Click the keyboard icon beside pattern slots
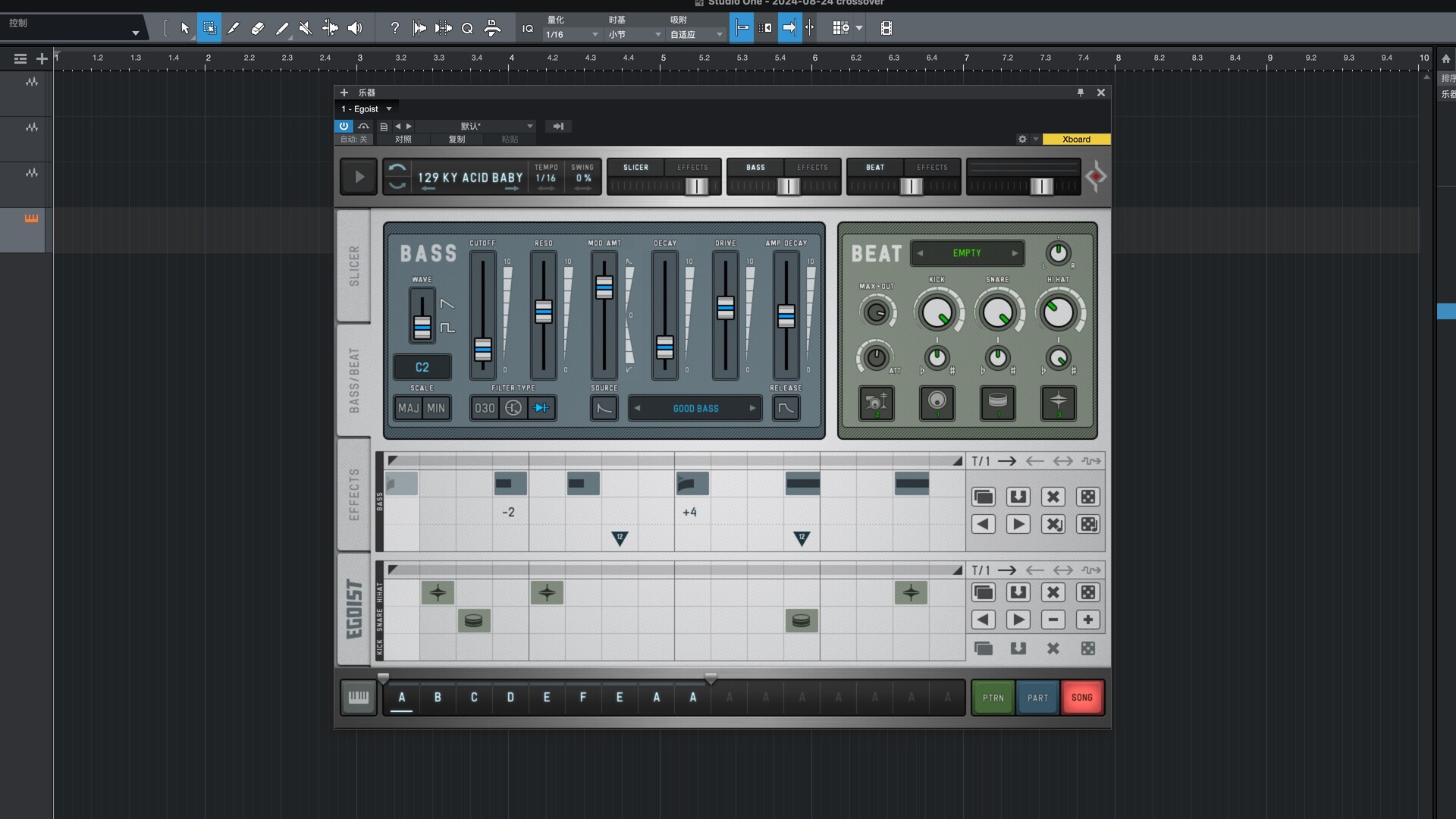This screenshot has width=1456, height=819. pos(358,697)
